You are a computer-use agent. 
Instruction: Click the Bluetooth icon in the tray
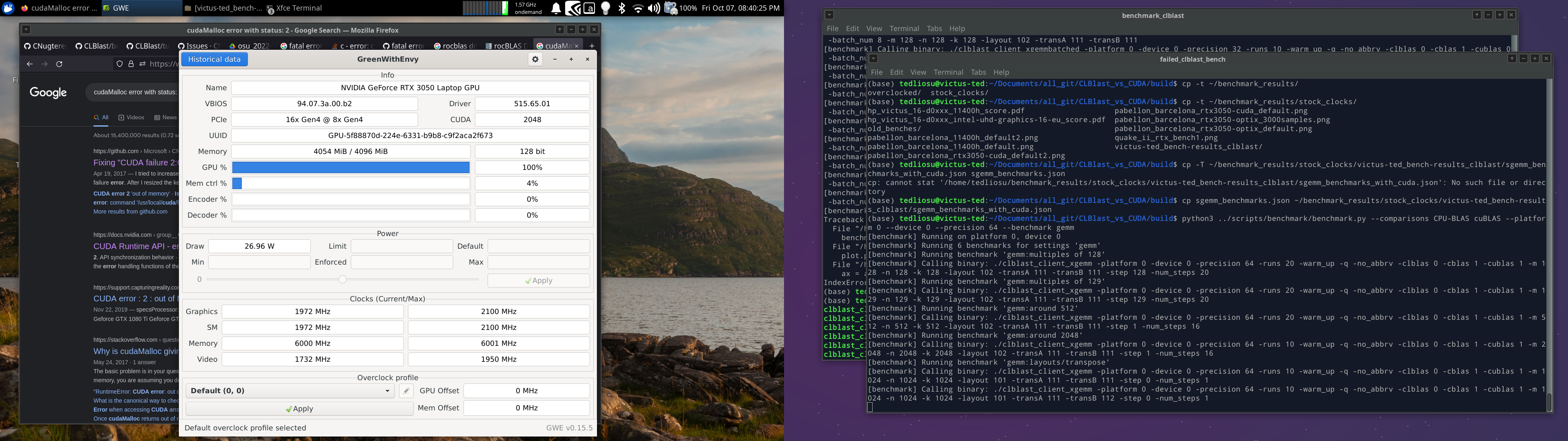click(621, 8)
